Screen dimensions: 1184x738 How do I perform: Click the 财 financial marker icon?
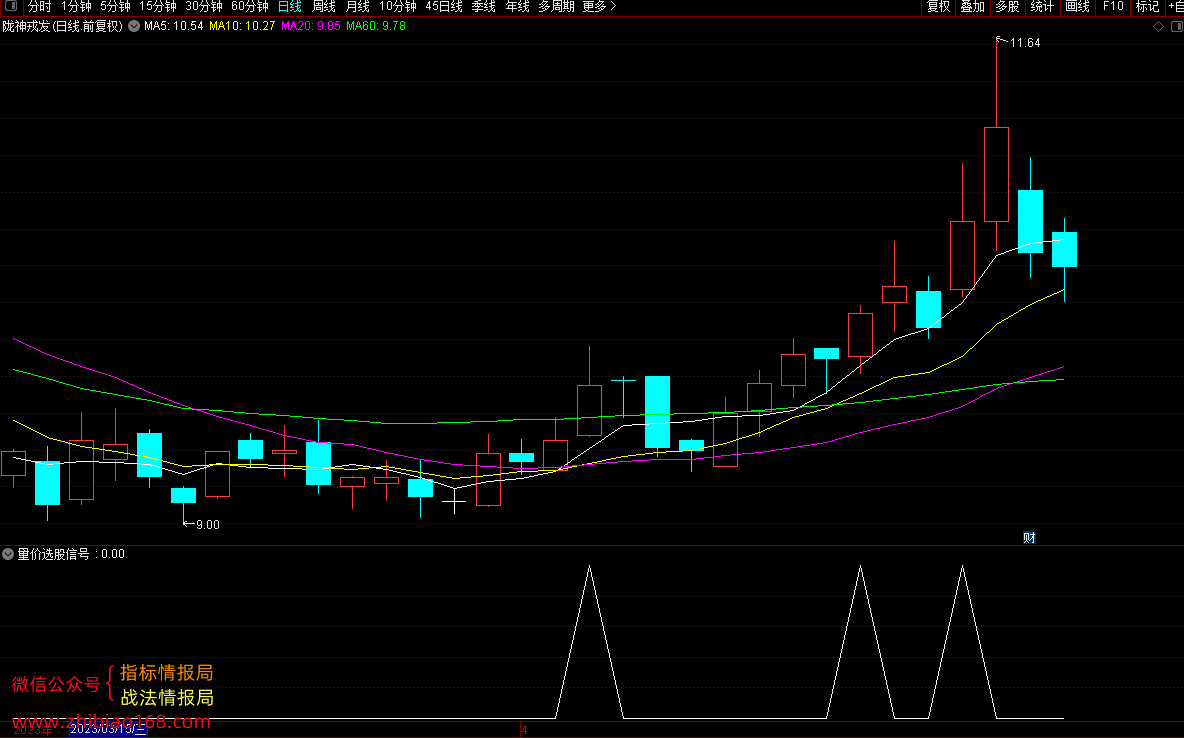pos(1028,538)
